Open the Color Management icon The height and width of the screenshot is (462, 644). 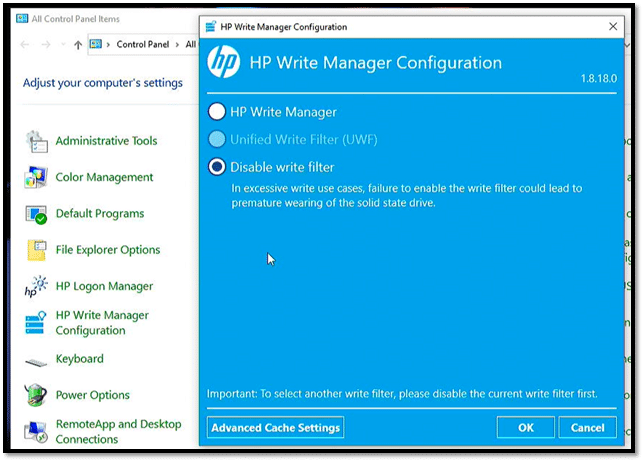(x=36, y=177)
